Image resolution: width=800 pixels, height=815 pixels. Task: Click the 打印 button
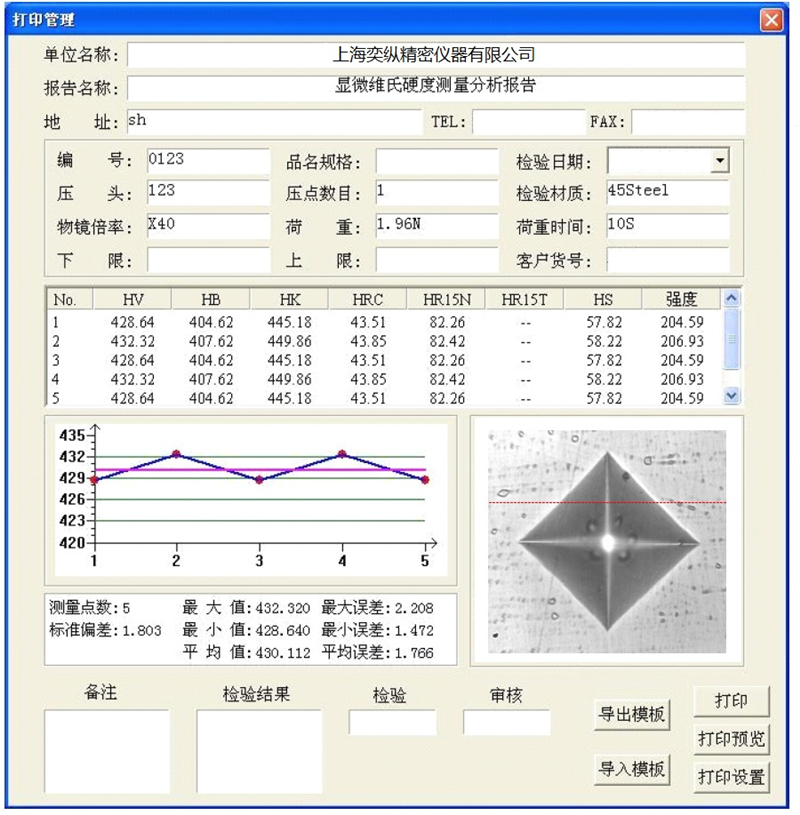[731, 701]
